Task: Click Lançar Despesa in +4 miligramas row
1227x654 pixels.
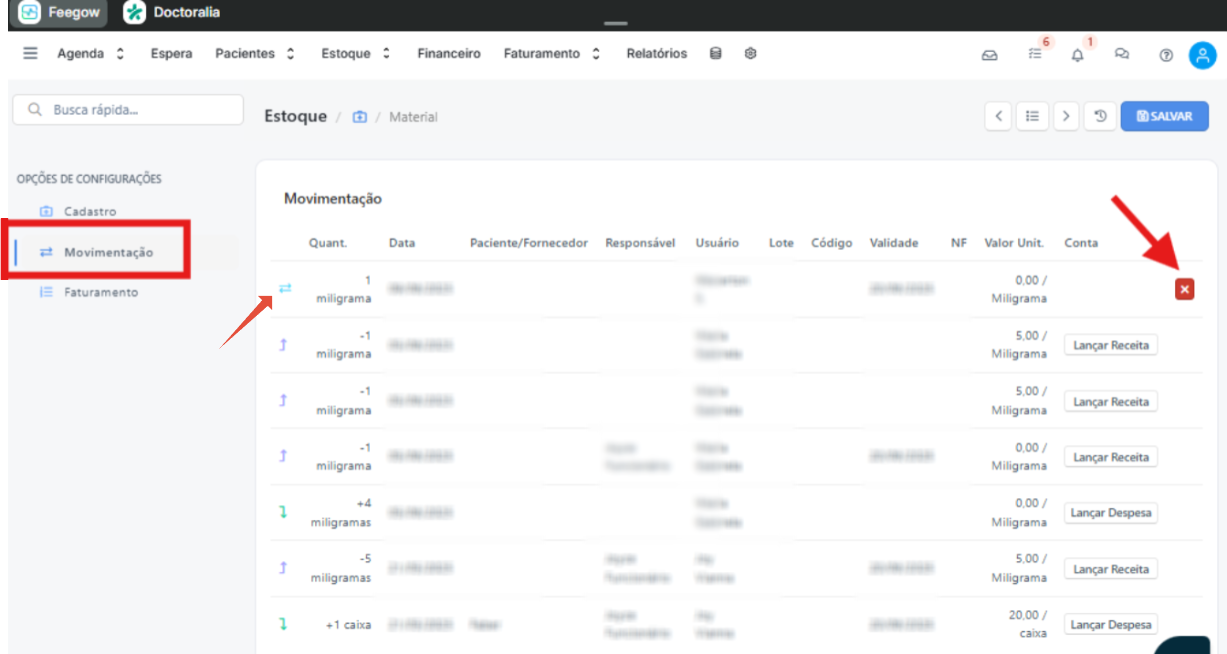Action: [x=1110, y=513]
